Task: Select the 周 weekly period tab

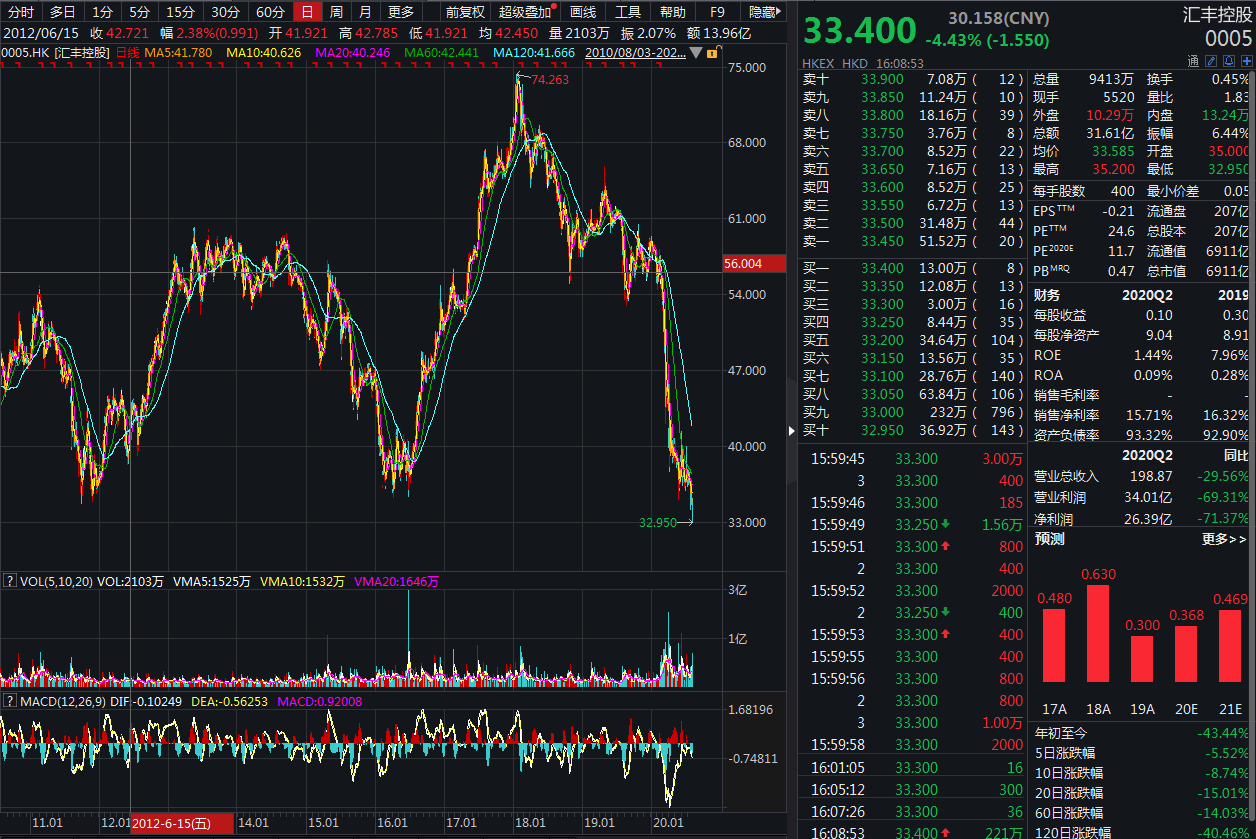Action: pyautogui.click(x=336, y=12)
